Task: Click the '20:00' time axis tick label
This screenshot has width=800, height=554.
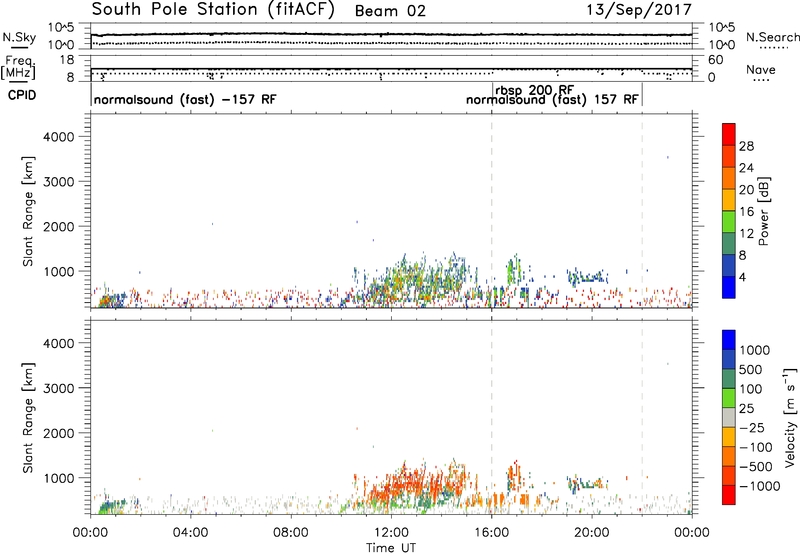Action: tap(592, 533)
